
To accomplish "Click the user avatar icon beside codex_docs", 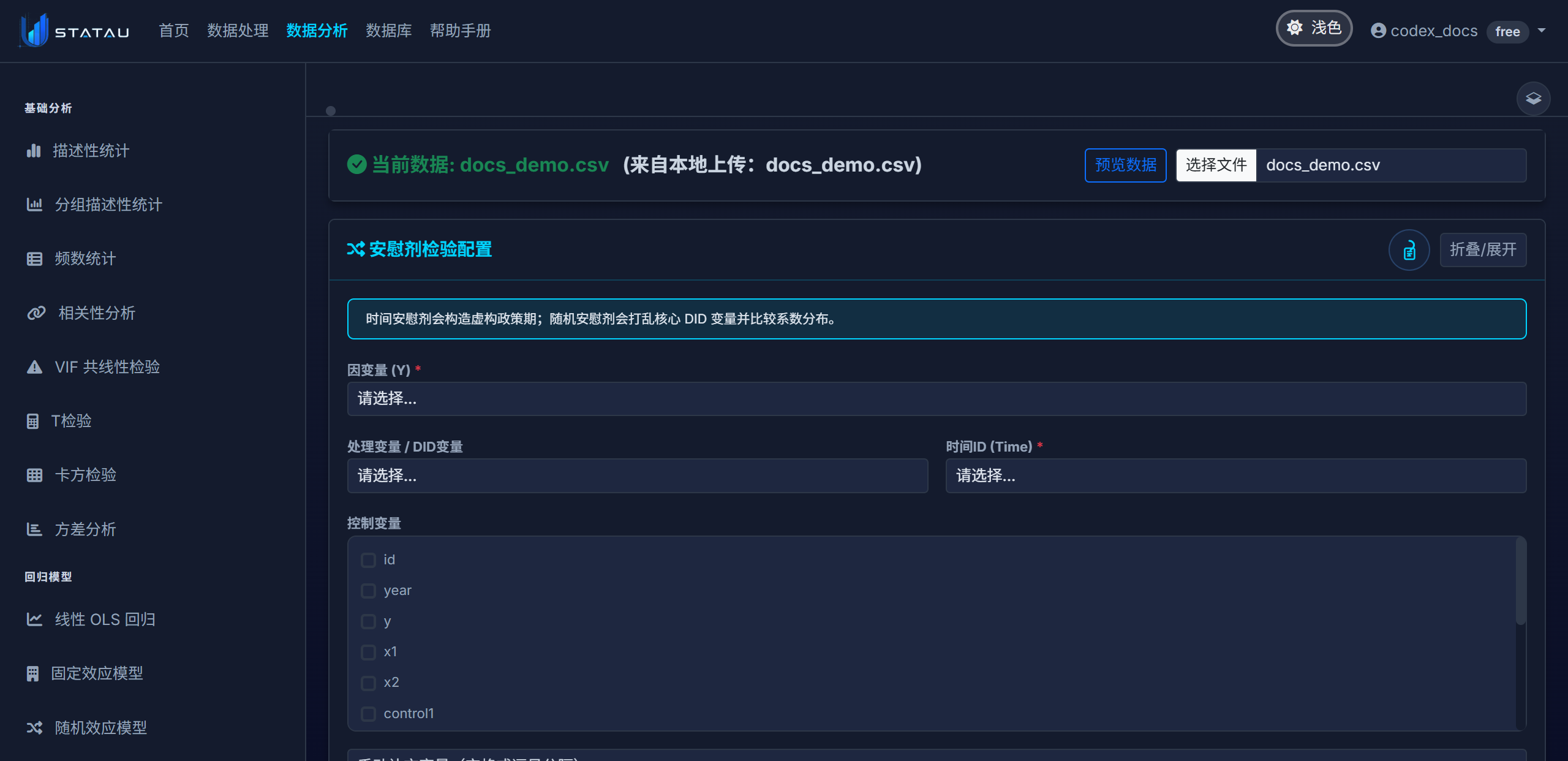I will coord(1378,31).
